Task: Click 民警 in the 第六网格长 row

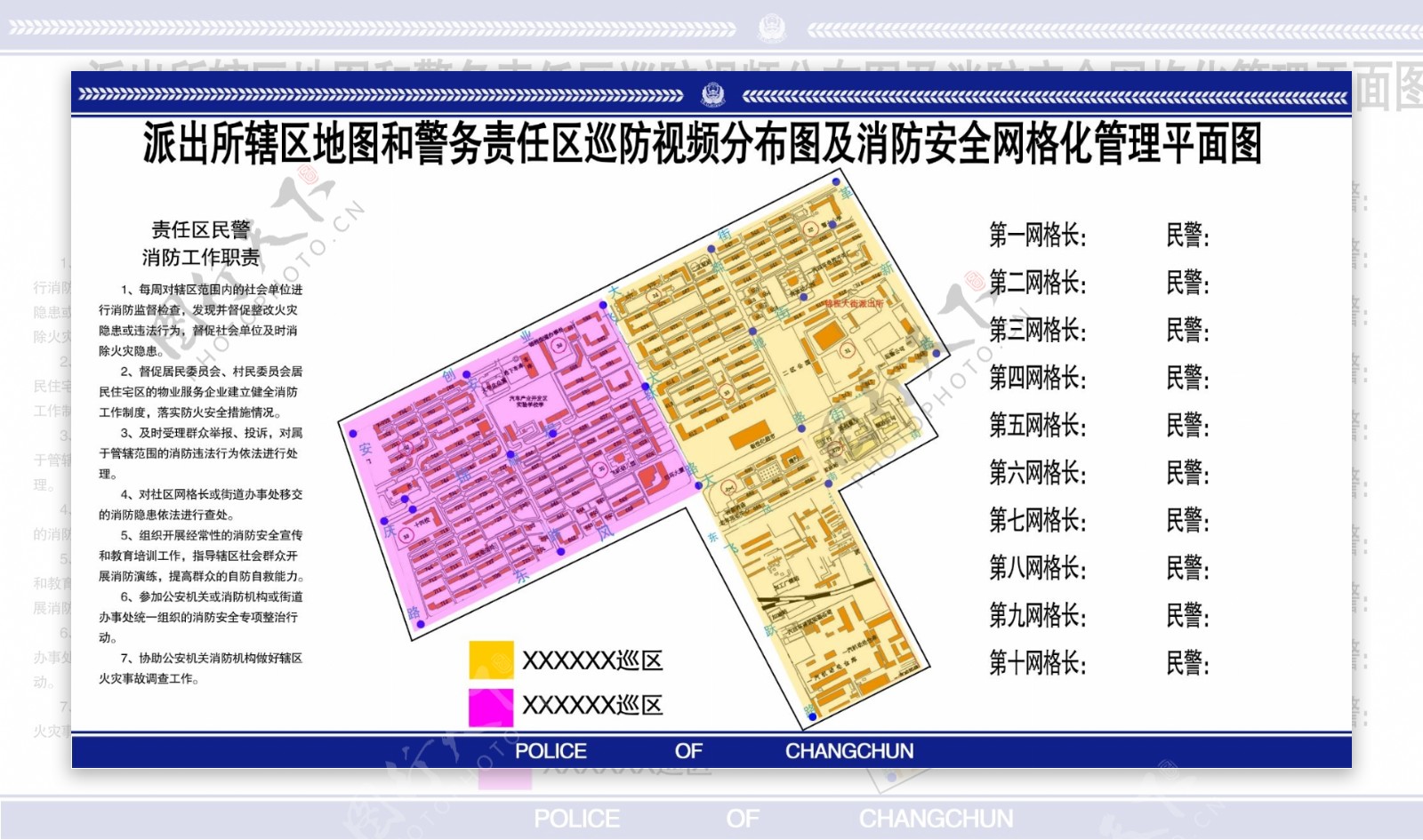Action: click(x=1188, y=473)
